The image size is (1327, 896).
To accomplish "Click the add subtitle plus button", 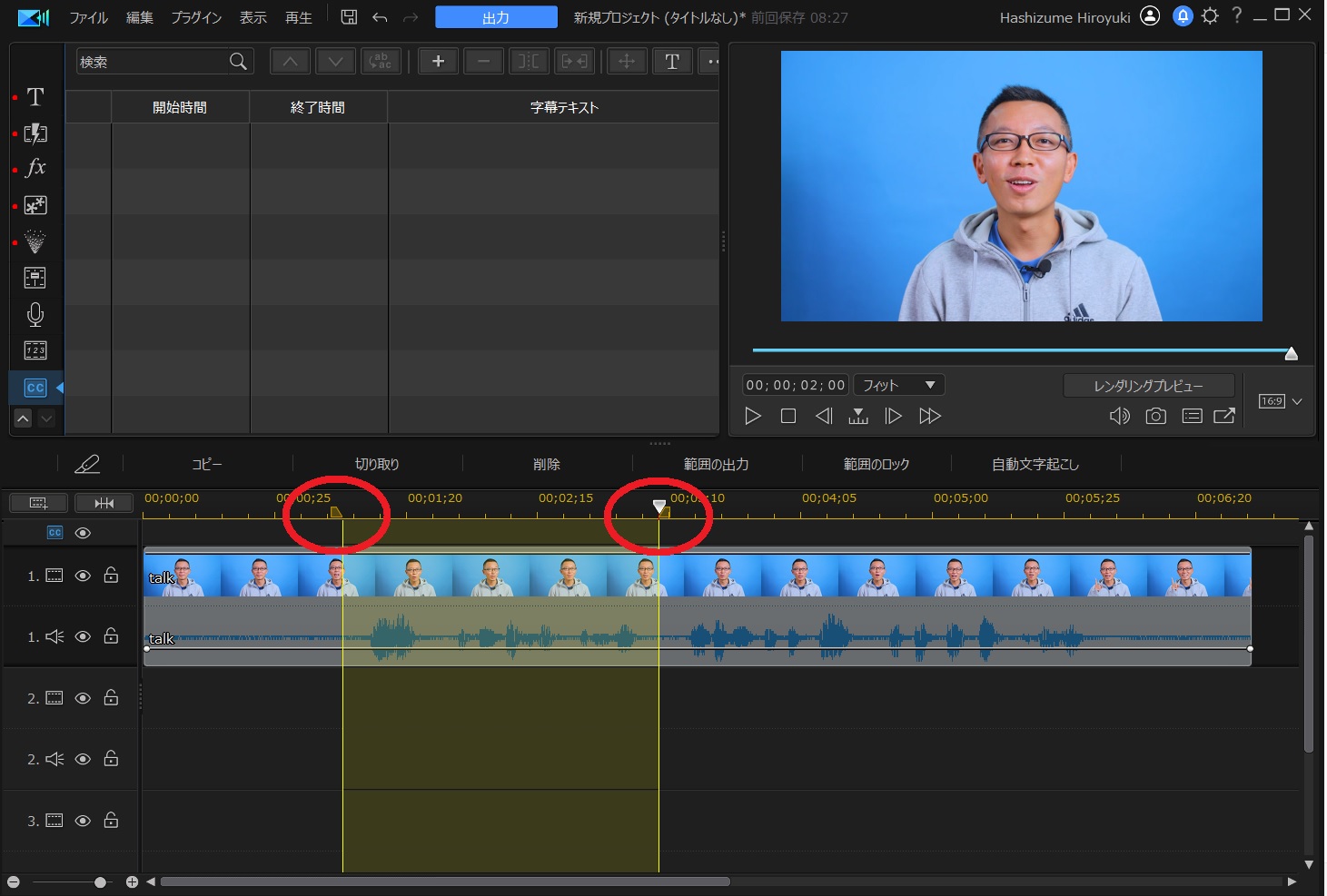I will click(438, 62).
